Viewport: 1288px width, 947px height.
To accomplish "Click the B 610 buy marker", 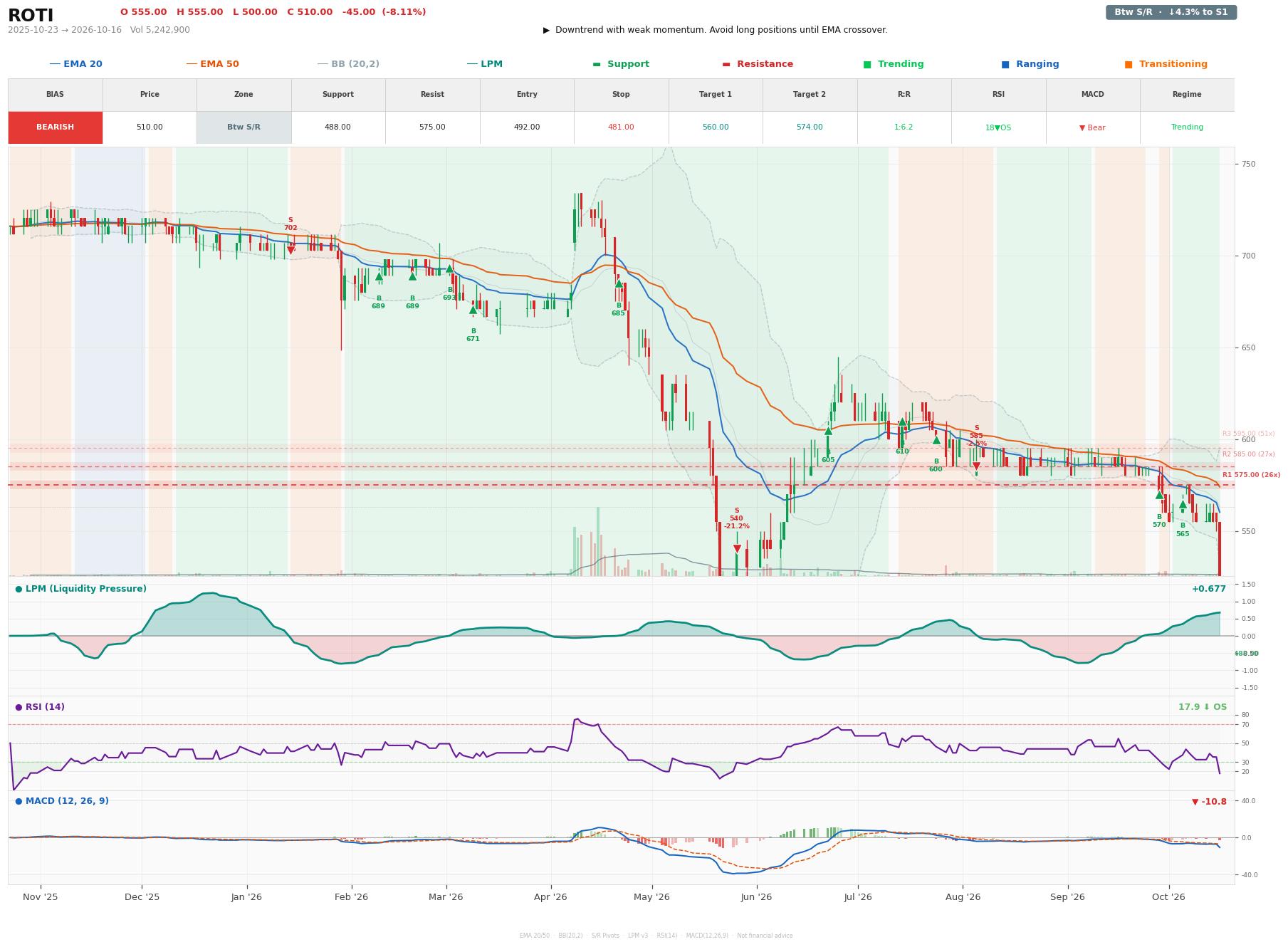I will click(902, 422).
